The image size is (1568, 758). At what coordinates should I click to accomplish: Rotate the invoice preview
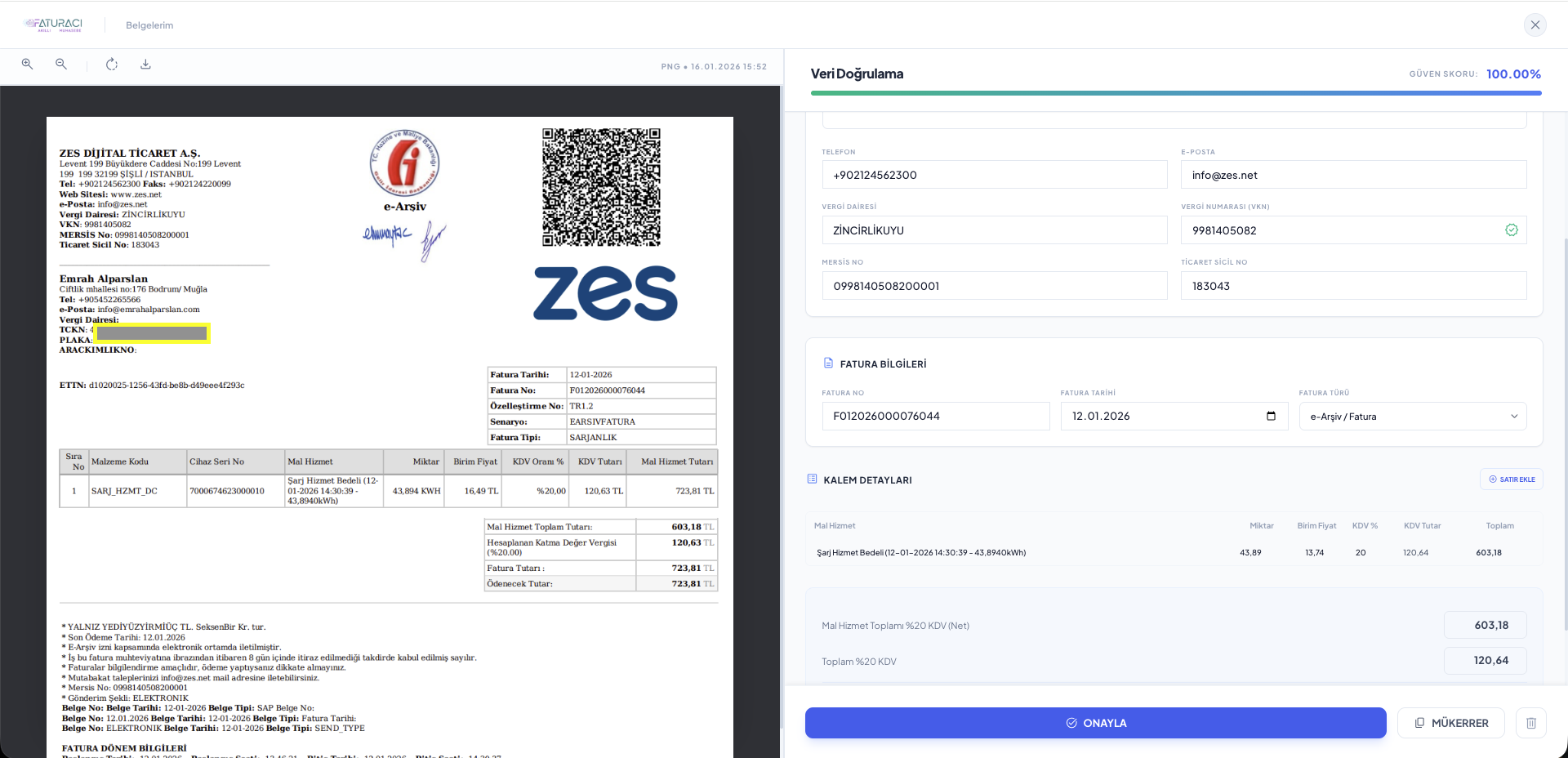(x=112, y=64)
